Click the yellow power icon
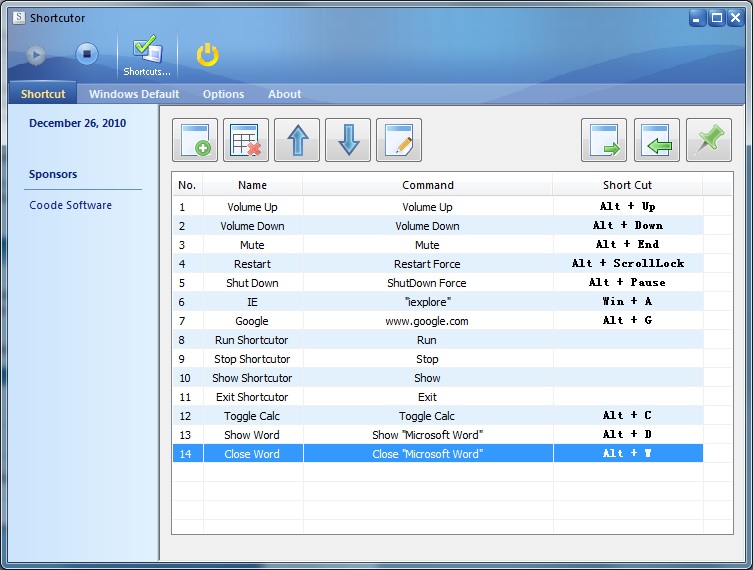 click(207, 54)
